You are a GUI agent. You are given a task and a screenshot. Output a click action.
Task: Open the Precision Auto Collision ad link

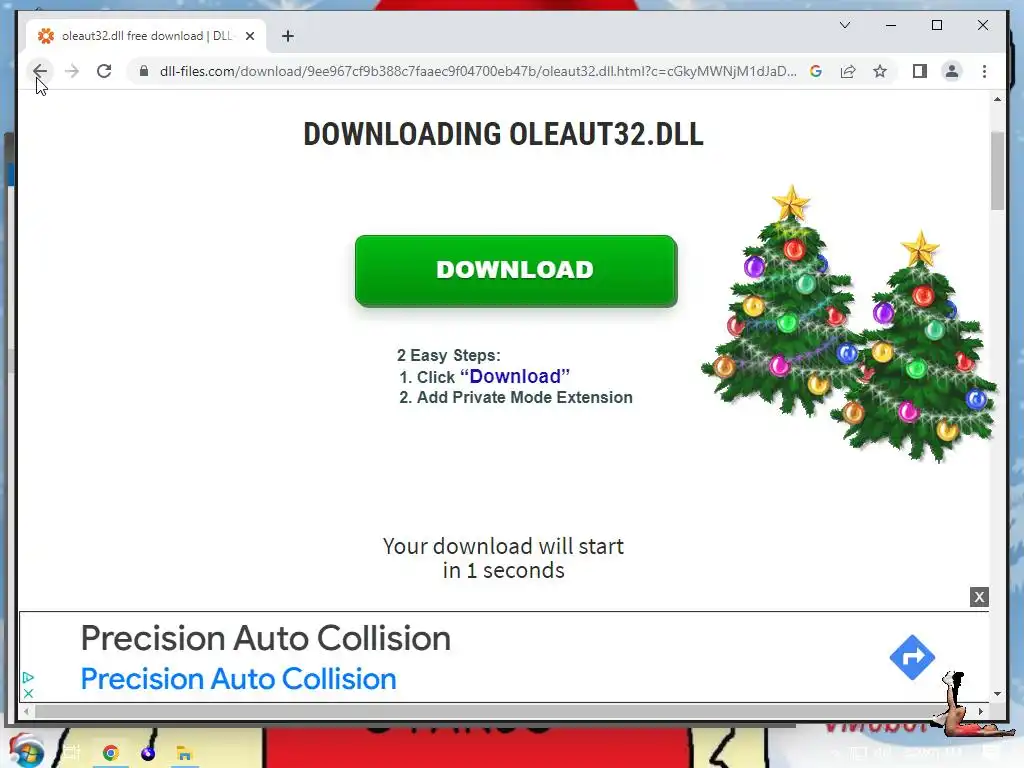coord(238,679)
